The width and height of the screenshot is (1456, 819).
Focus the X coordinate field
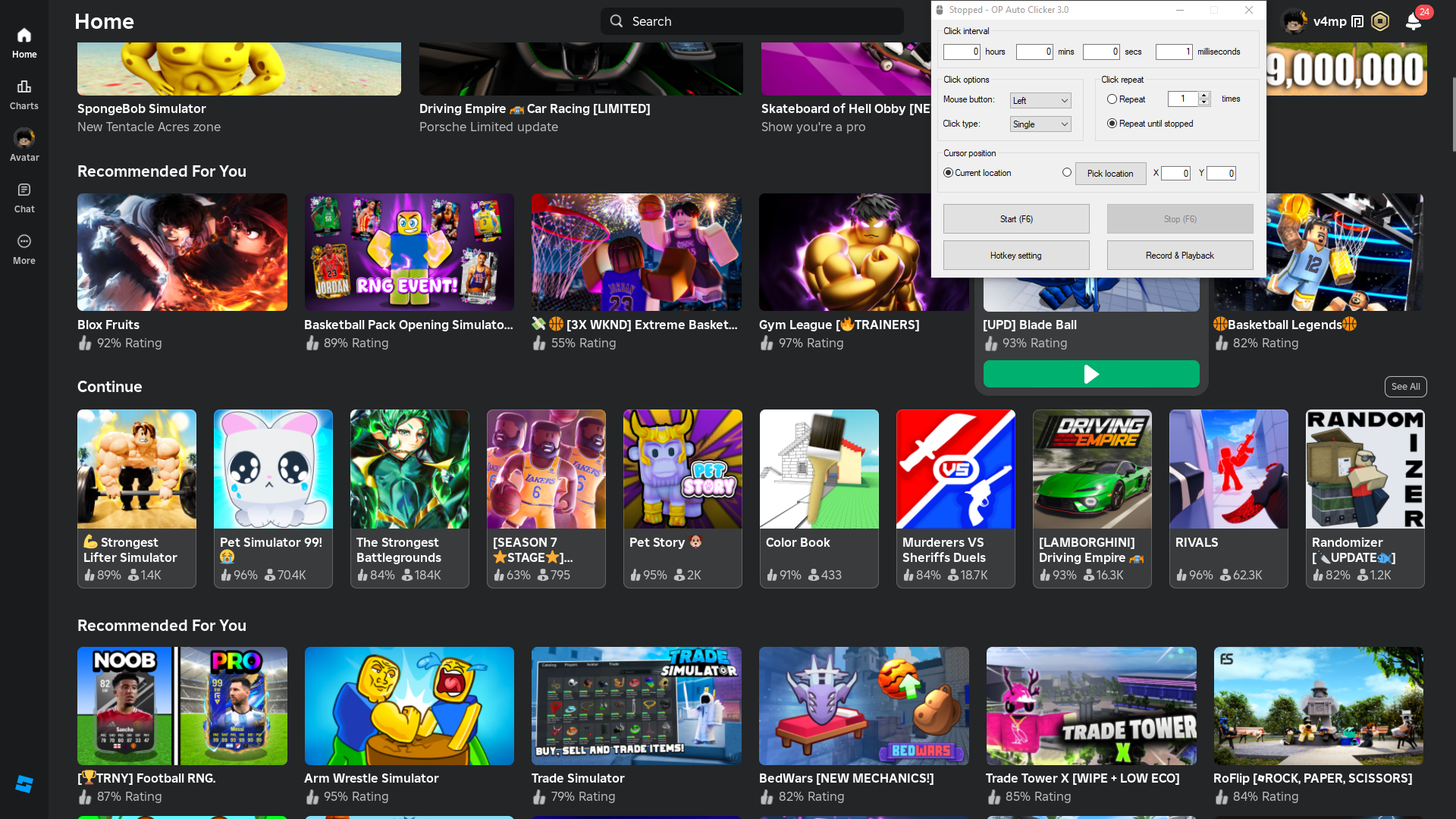tap(1176, 174)
